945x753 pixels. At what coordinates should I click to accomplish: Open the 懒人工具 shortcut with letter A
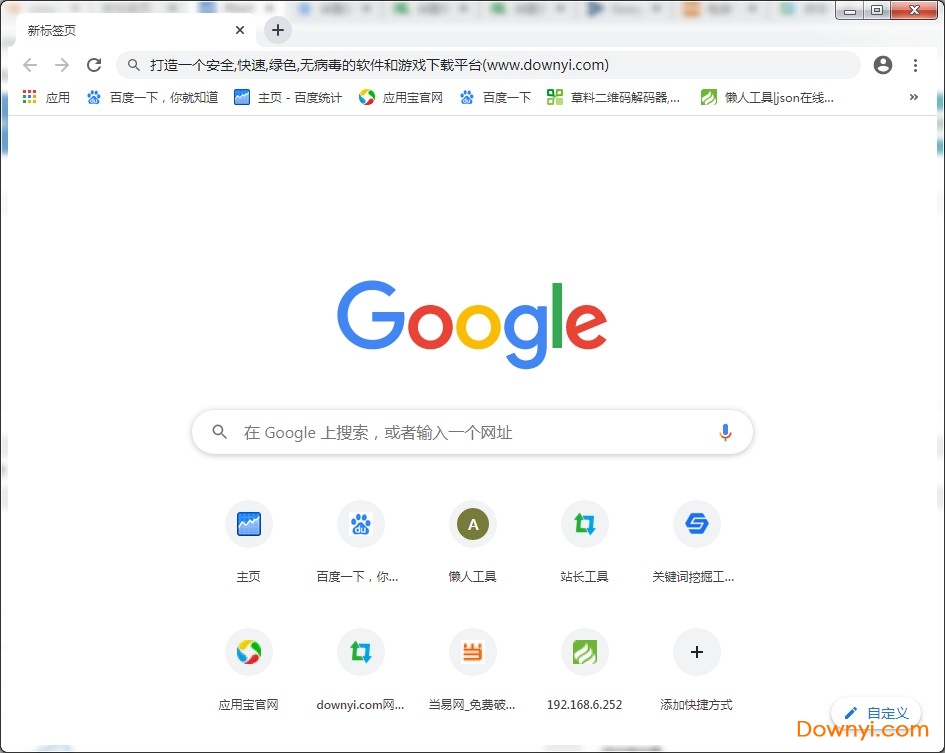472,524
